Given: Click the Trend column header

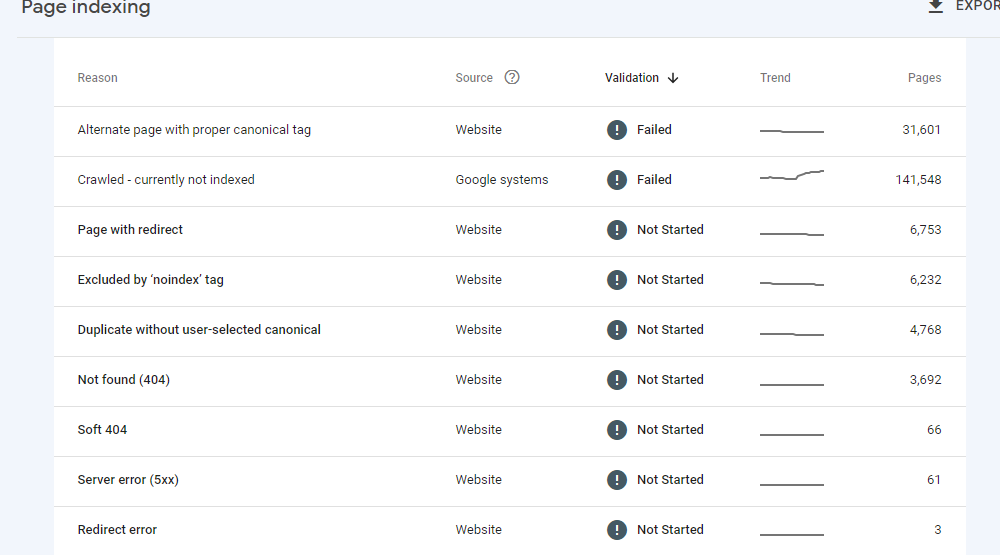Looking at the screenshot, I should click(775, 78).
